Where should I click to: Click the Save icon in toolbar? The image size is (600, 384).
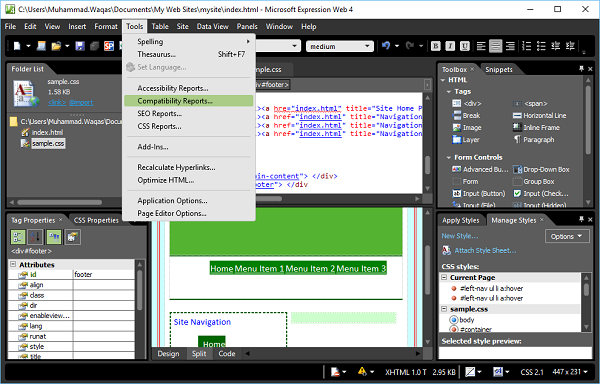click(80, 46)
